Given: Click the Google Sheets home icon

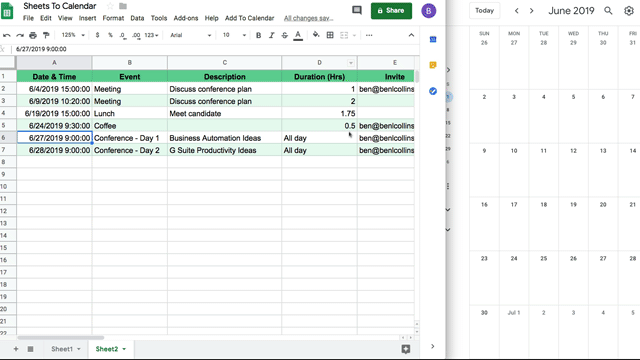Looking at the screenshot, I should point(7,11).
